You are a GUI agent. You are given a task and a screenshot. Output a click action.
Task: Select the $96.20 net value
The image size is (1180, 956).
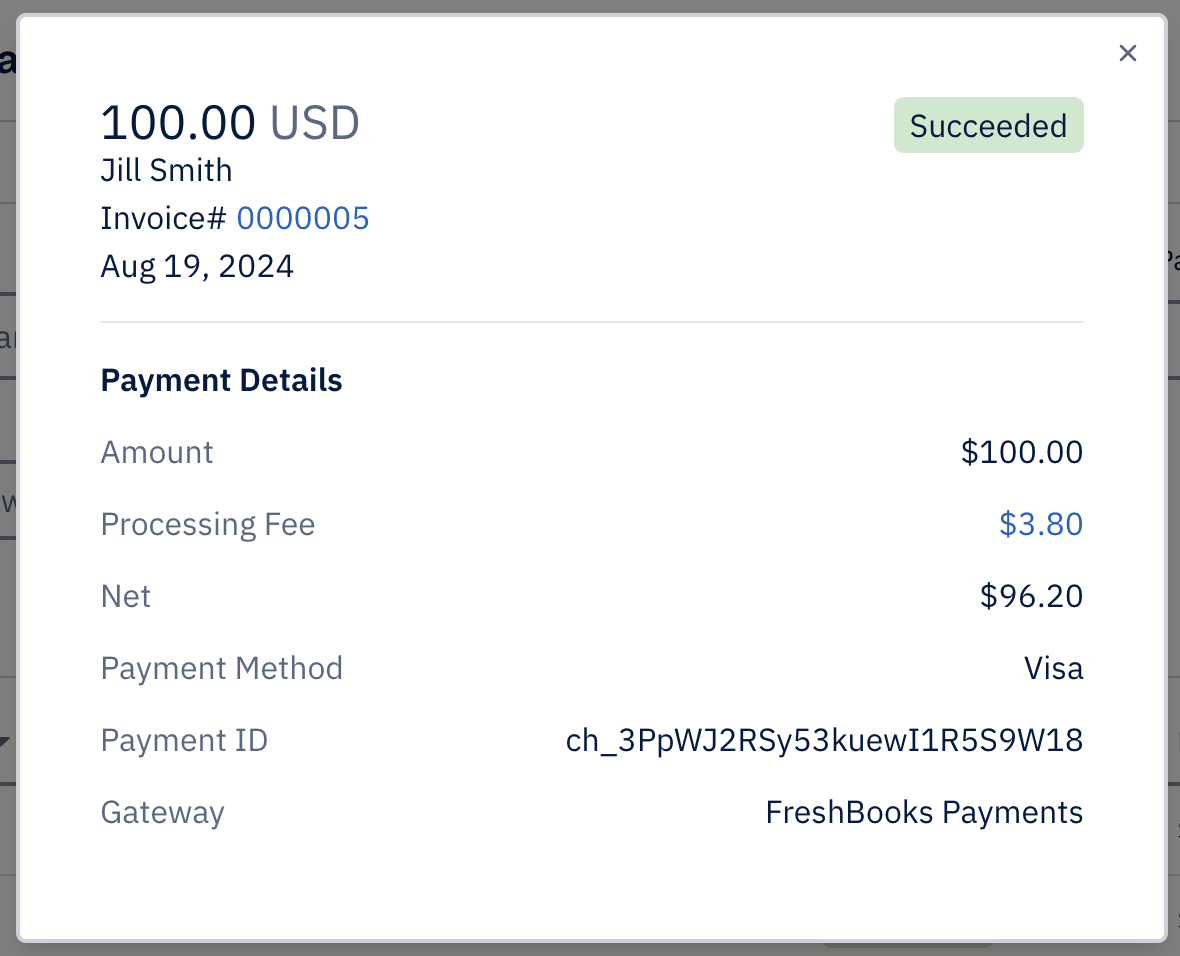tap(1031, 596)
